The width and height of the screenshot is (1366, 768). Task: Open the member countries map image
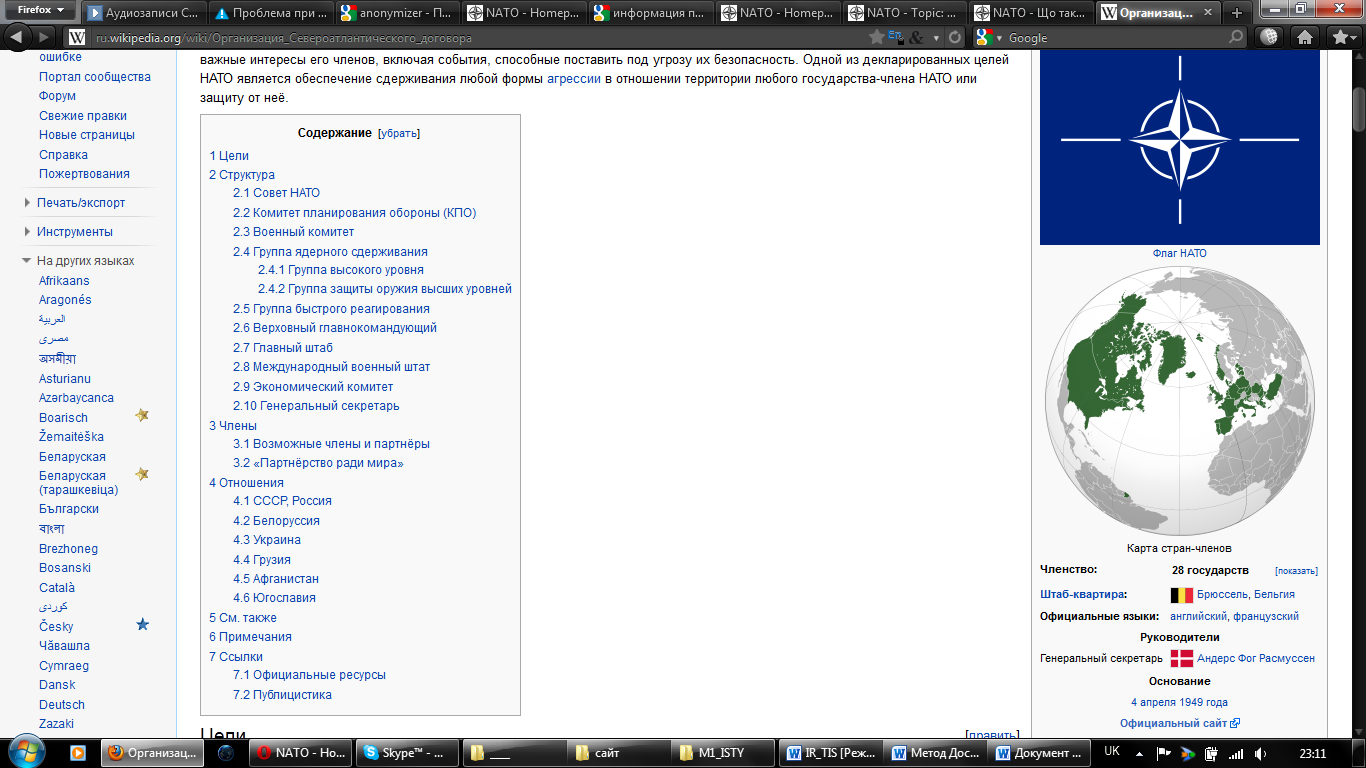point(1180,400)
